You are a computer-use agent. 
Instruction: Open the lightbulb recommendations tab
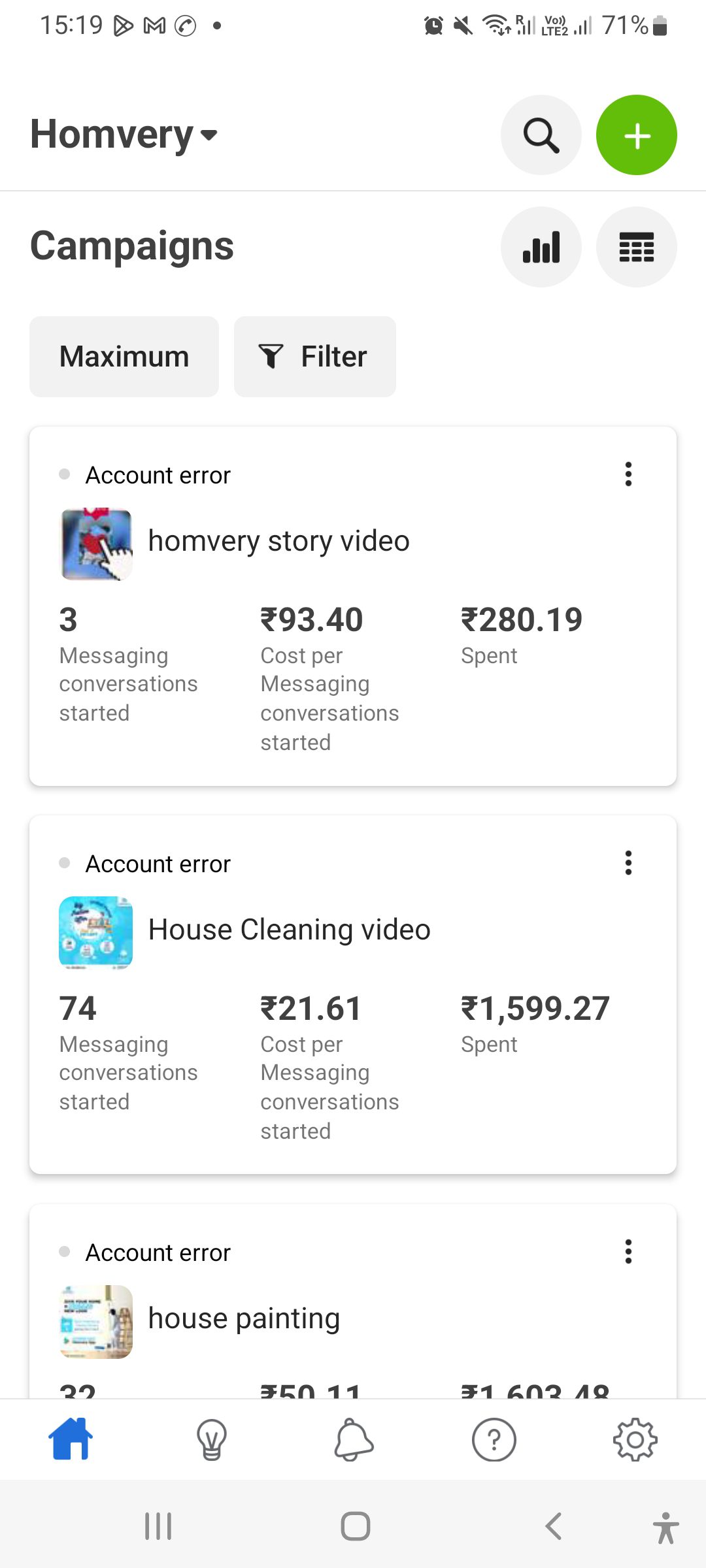pyautogui.click(x=212, y=1439)
